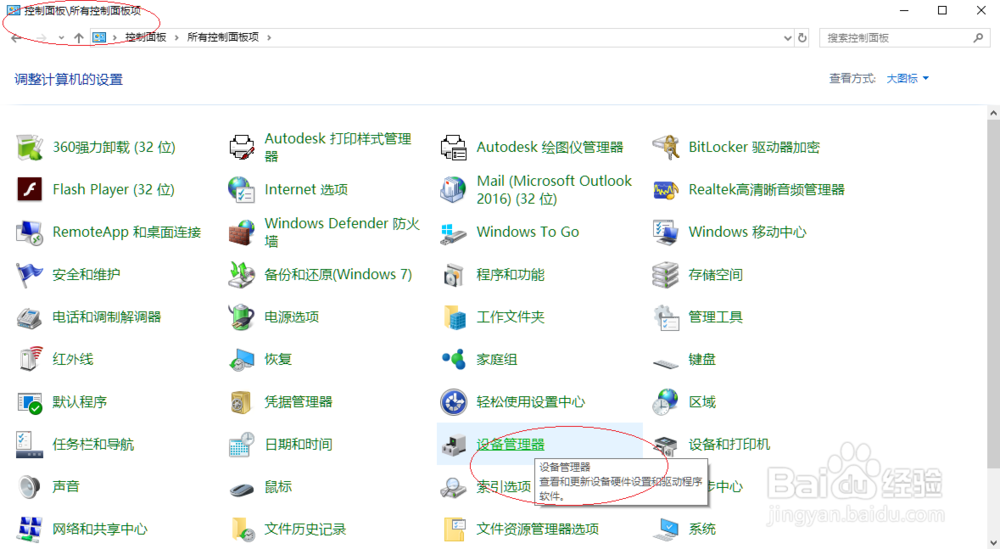
Task: Click the 凭据管理器 safe icon
Action: pyautogui.click(x=242, y=402)
